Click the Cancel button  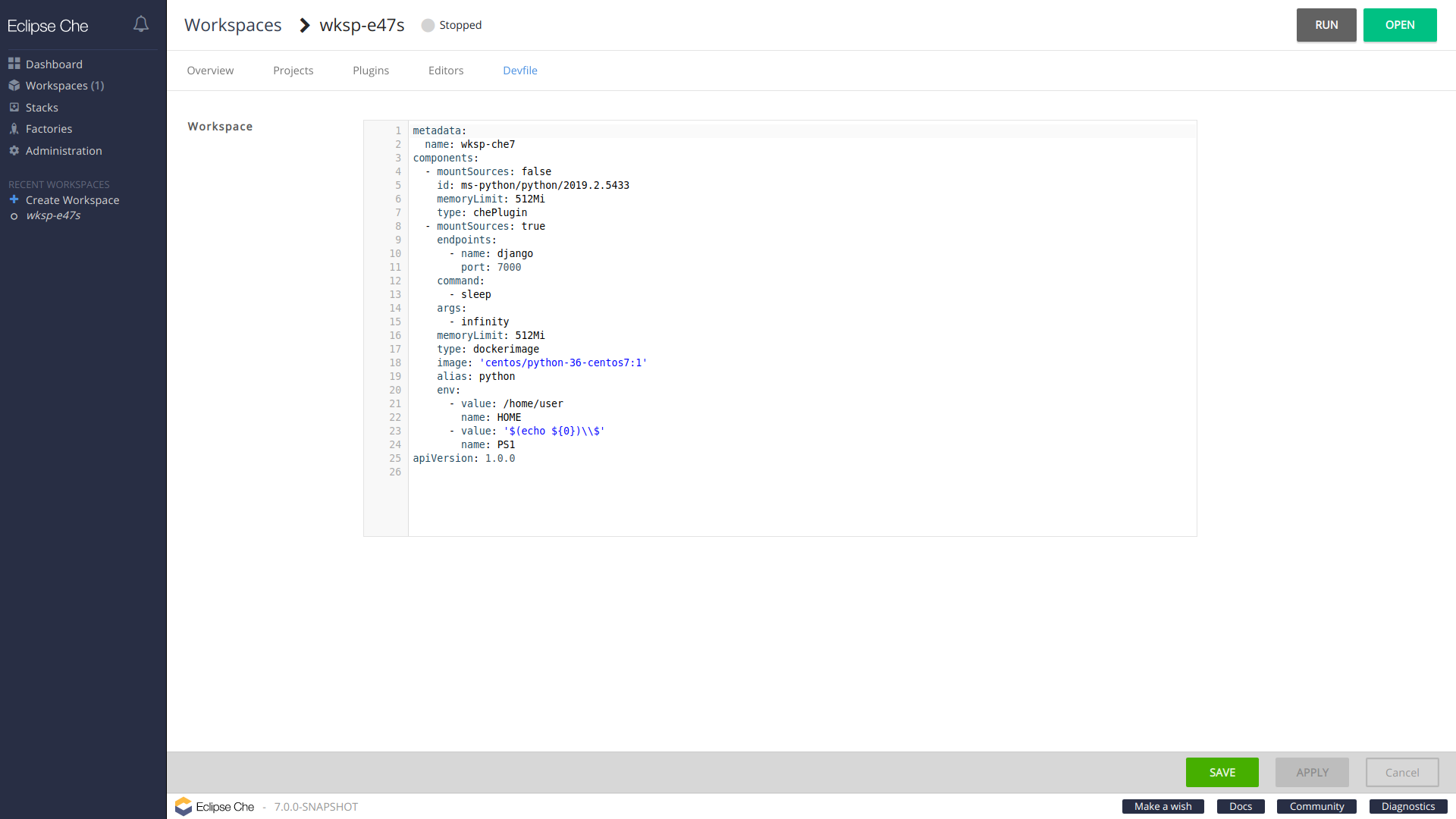tap(1402, 772)
